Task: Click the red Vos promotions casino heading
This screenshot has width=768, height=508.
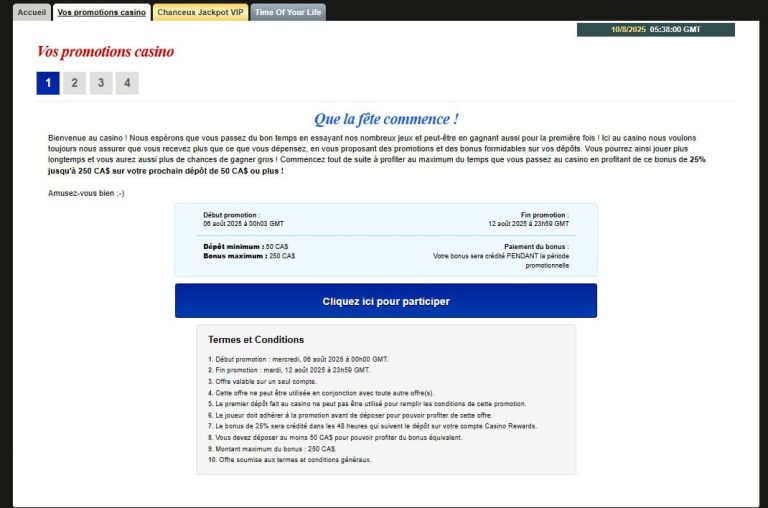Action: tap(105, 52)
